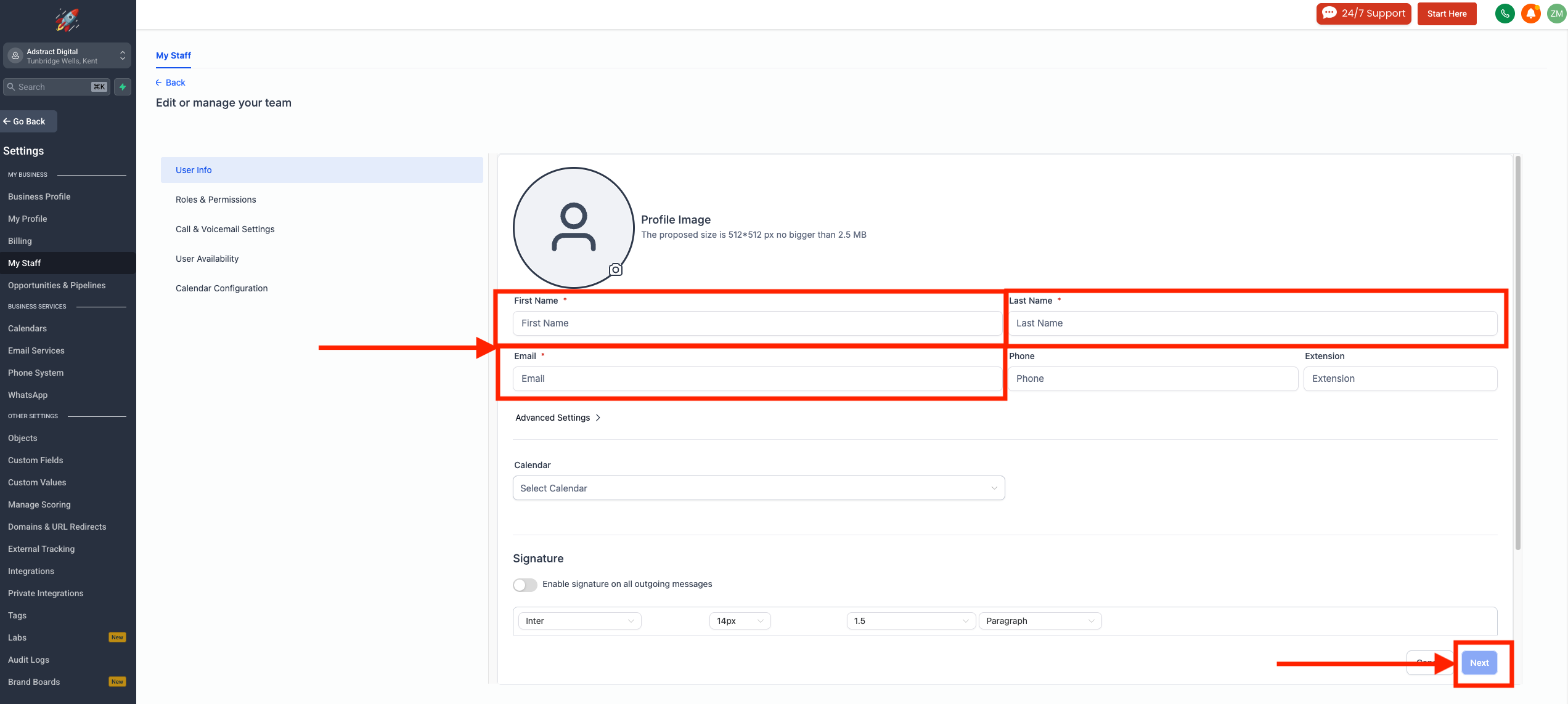Click the green lightning quick-actions icon
This screenshot has width=1568, height=704.
tap(123, 87)
